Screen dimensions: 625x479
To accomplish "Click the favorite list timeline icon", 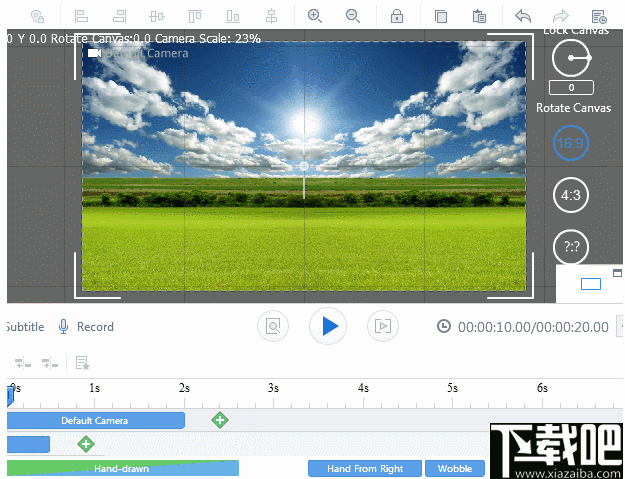I will (x=83, y=363).
